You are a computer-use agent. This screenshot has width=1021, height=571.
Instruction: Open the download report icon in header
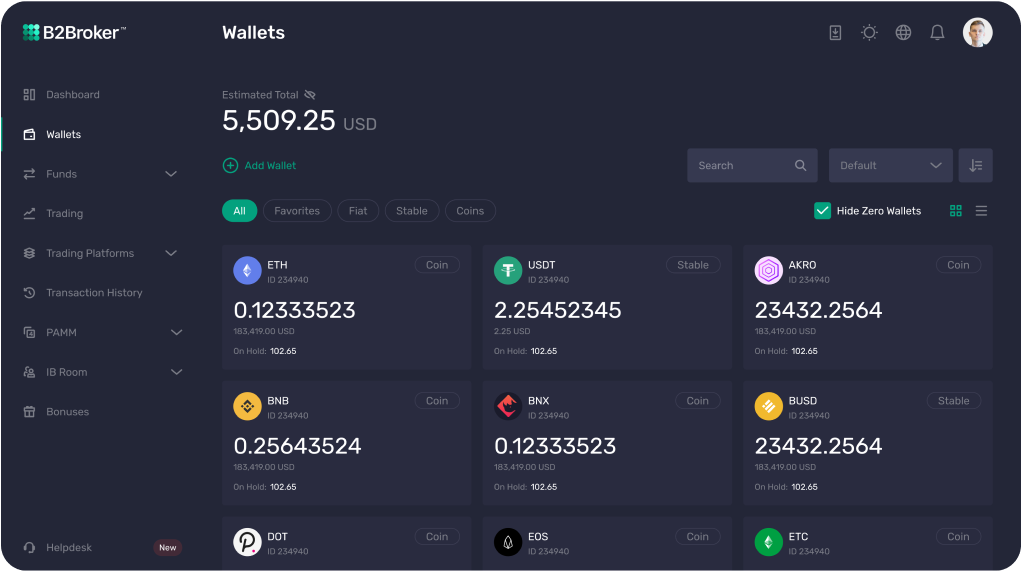point(835,33)
